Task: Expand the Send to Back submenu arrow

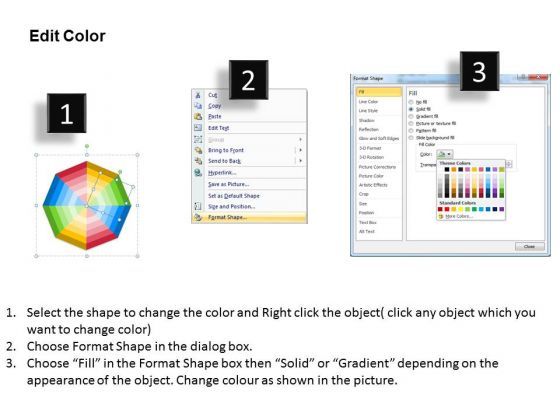Action: click(x=300, y=161)
